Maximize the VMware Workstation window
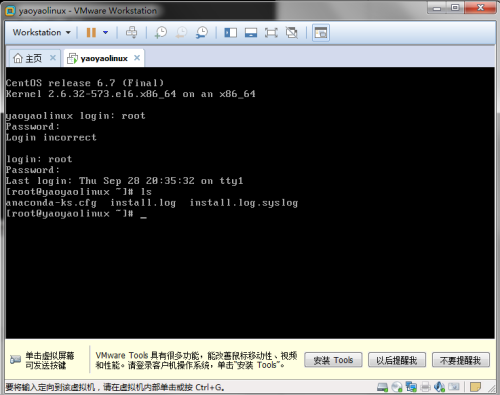Screen dimensions: 500x395 (455, 7)
